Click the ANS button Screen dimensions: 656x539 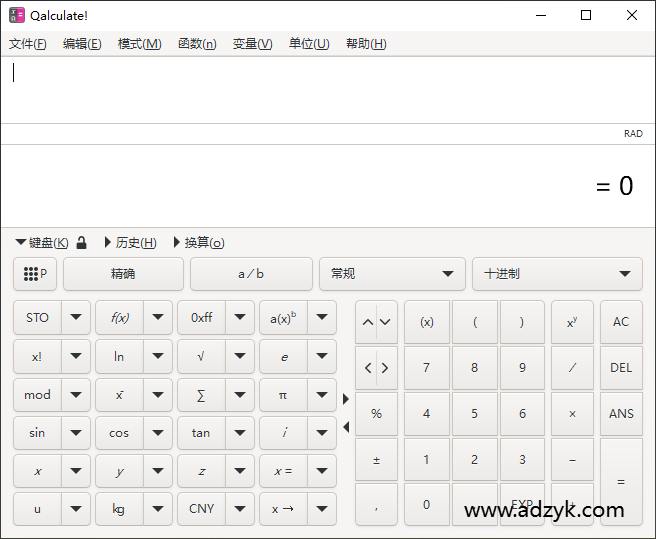pyautogui.click(x=621, y=414)
